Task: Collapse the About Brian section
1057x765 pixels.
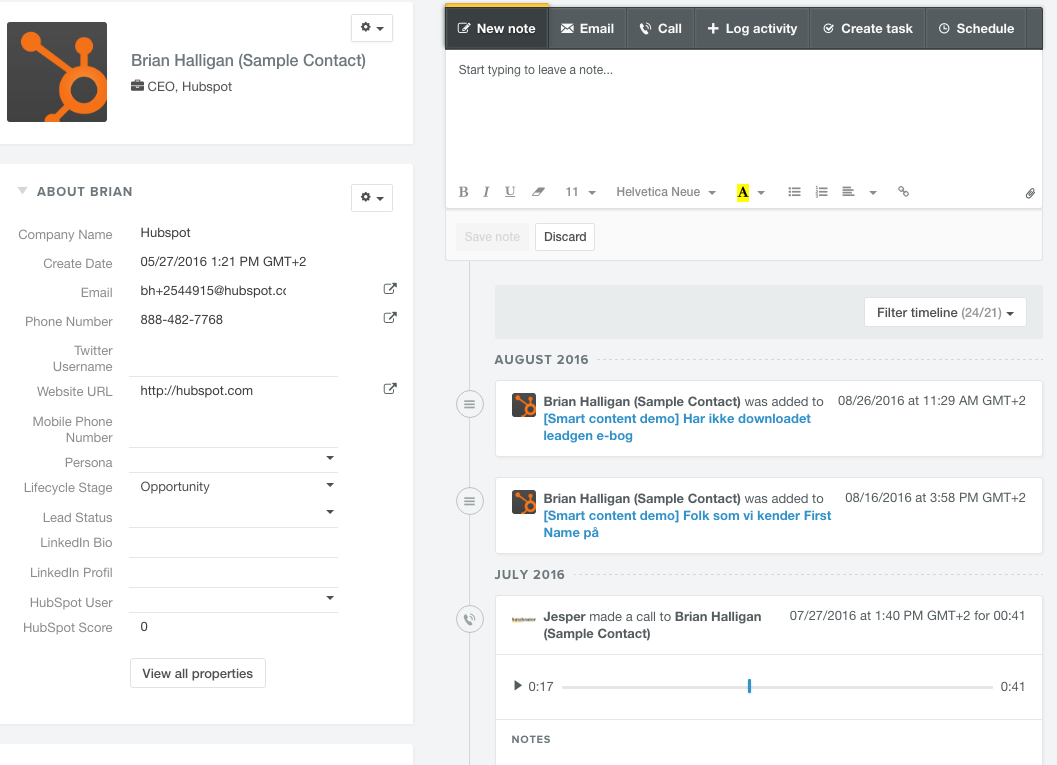Action: tap(23, 191)
